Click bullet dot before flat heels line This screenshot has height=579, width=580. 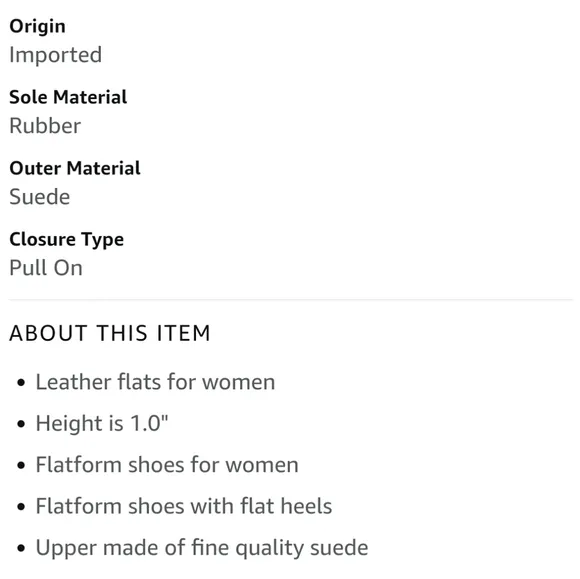21,507
